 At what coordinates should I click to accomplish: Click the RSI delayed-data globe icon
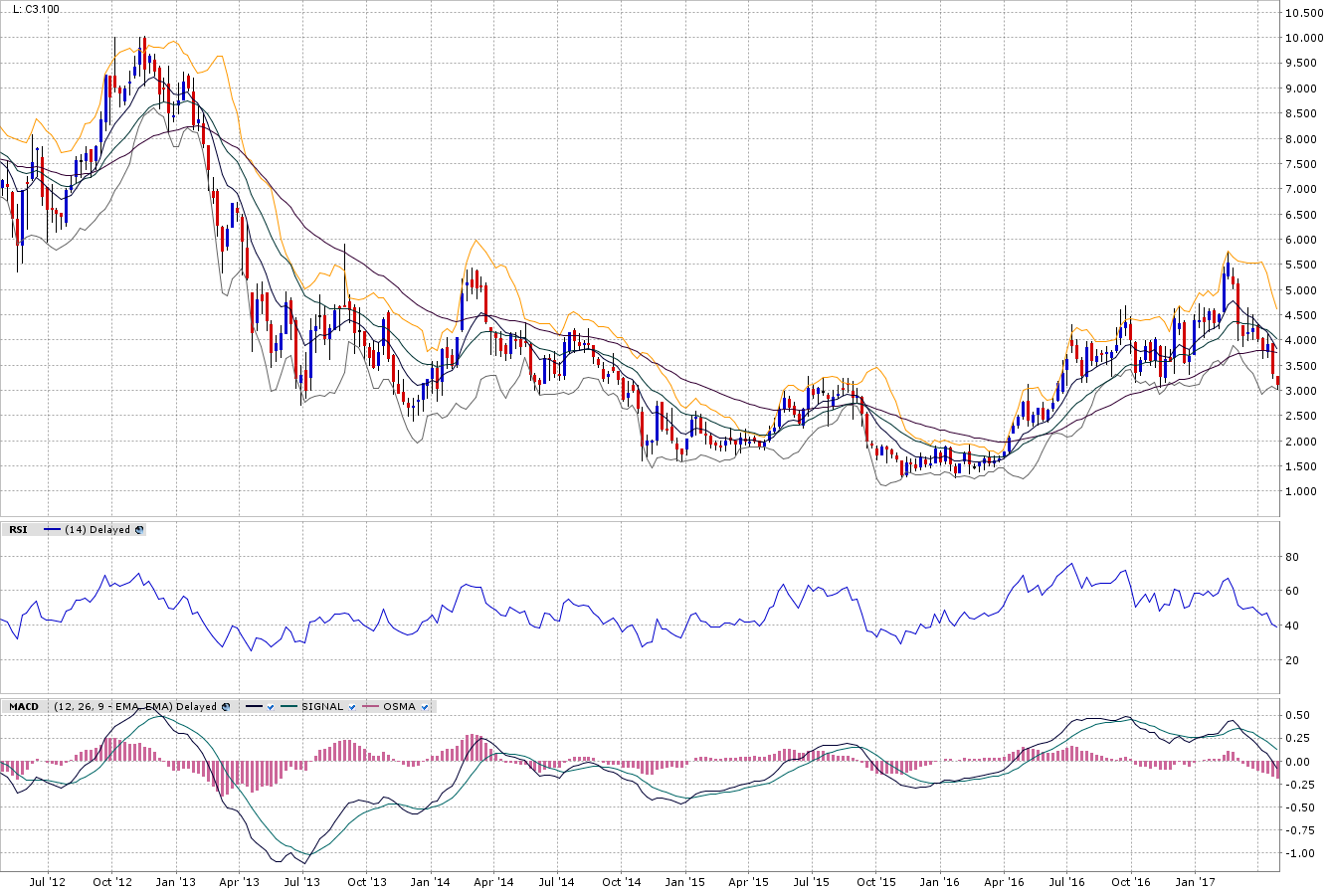click(139, 530)
